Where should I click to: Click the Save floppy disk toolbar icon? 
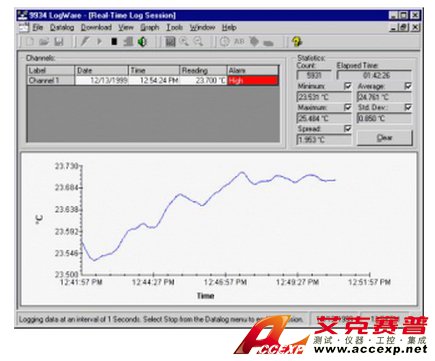59,42
